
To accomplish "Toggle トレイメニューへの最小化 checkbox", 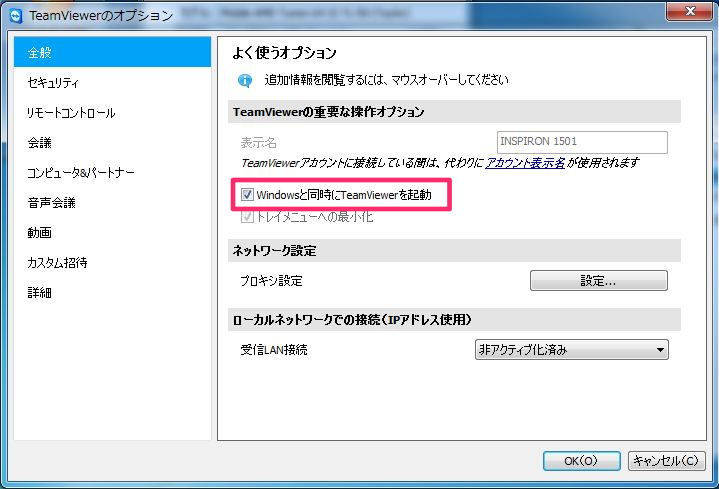I will 247,217.
